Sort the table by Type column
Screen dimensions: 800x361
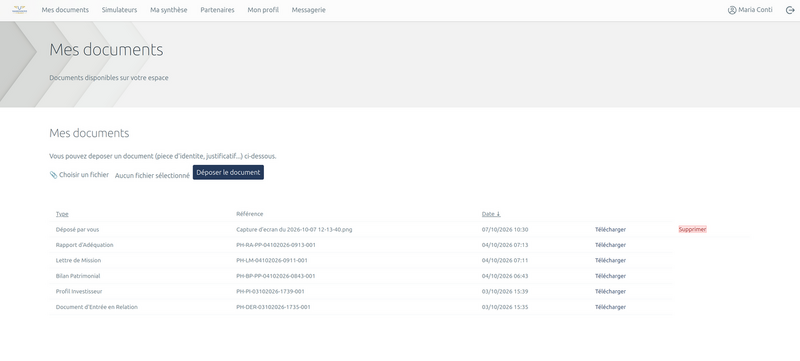(x=62, y=214)
